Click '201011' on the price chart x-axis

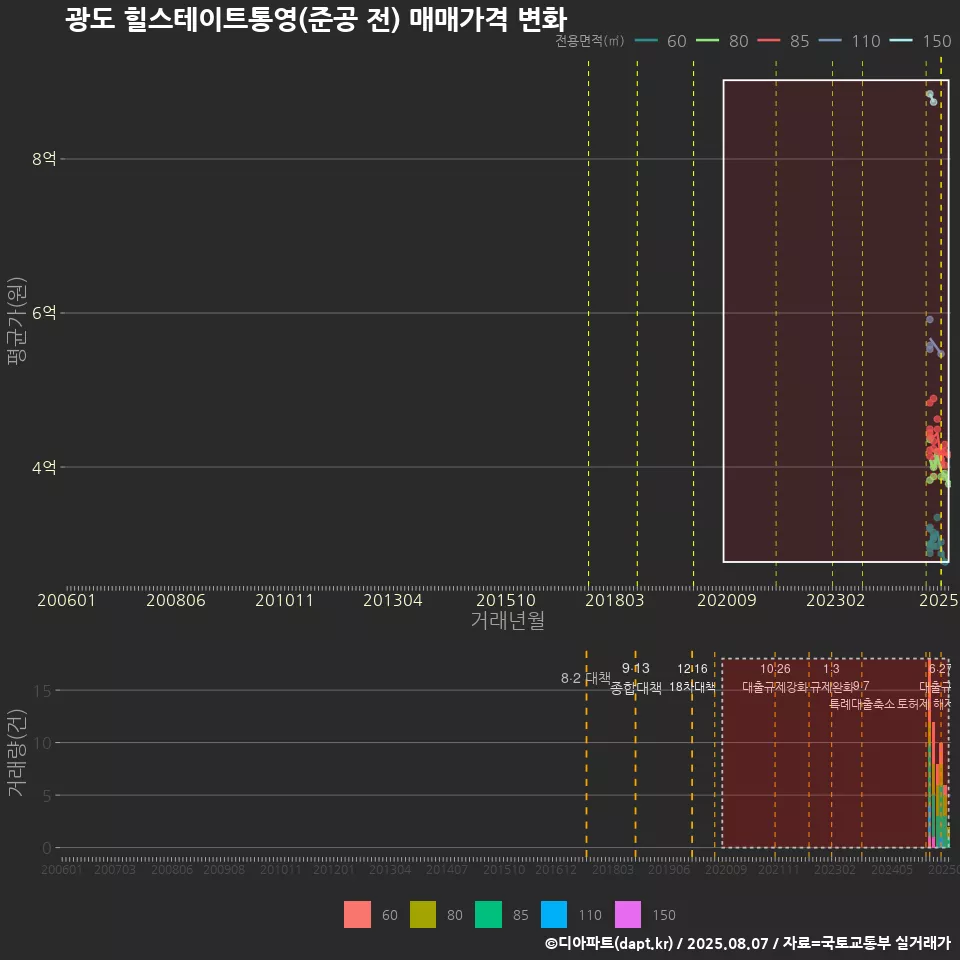click(x=284, y=600)
